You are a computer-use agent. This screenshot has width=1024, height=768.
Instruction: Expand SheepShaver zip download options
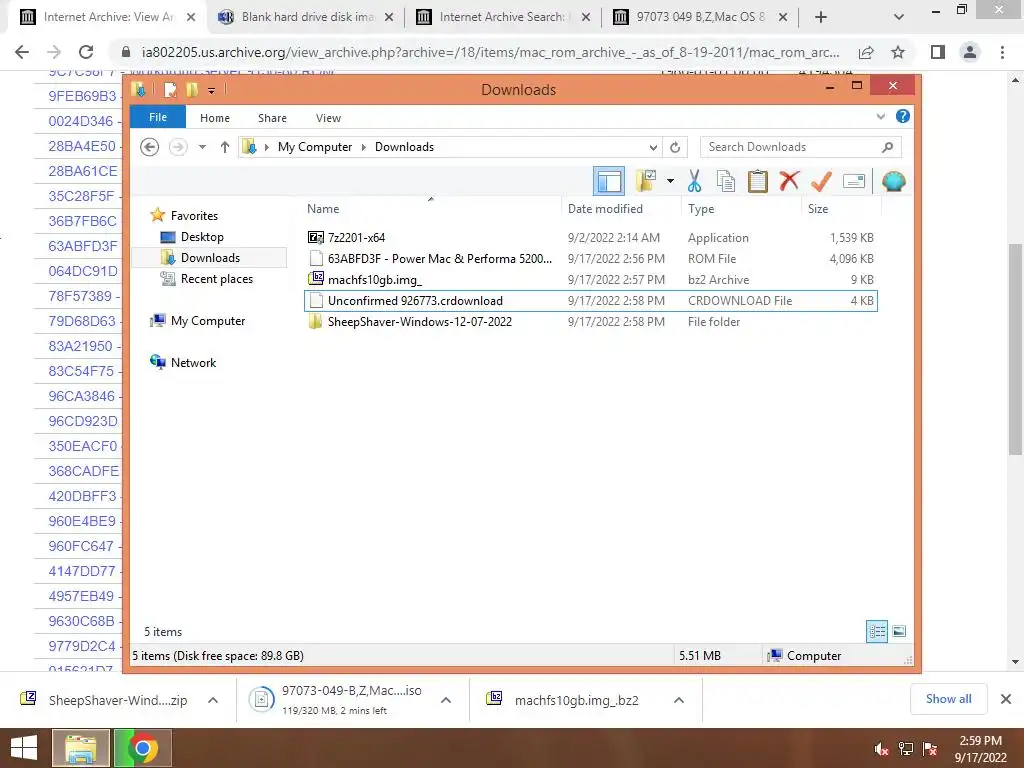213,700
